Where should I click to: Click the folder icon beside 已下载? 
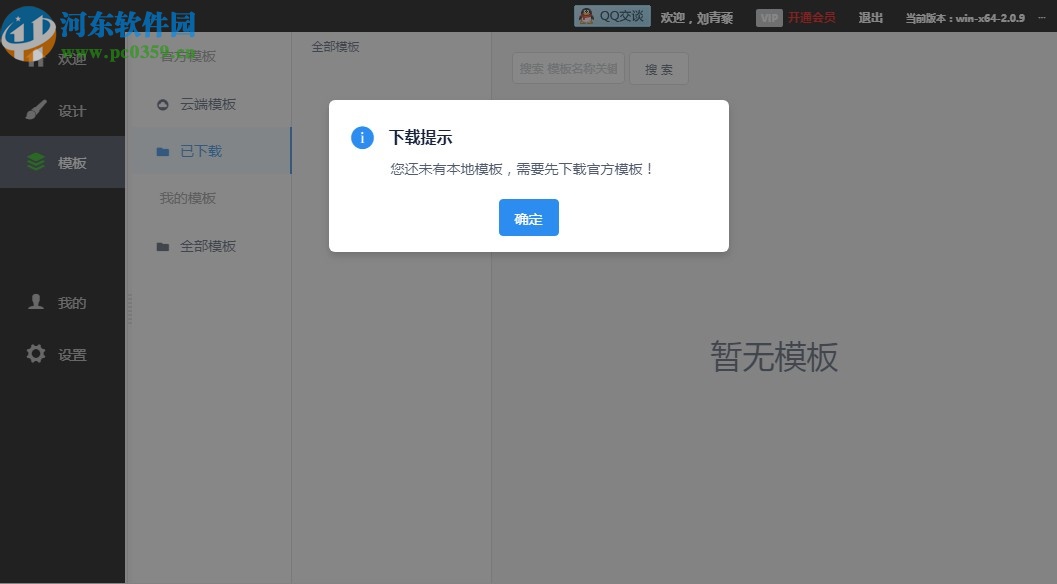[x=162, y=151]
